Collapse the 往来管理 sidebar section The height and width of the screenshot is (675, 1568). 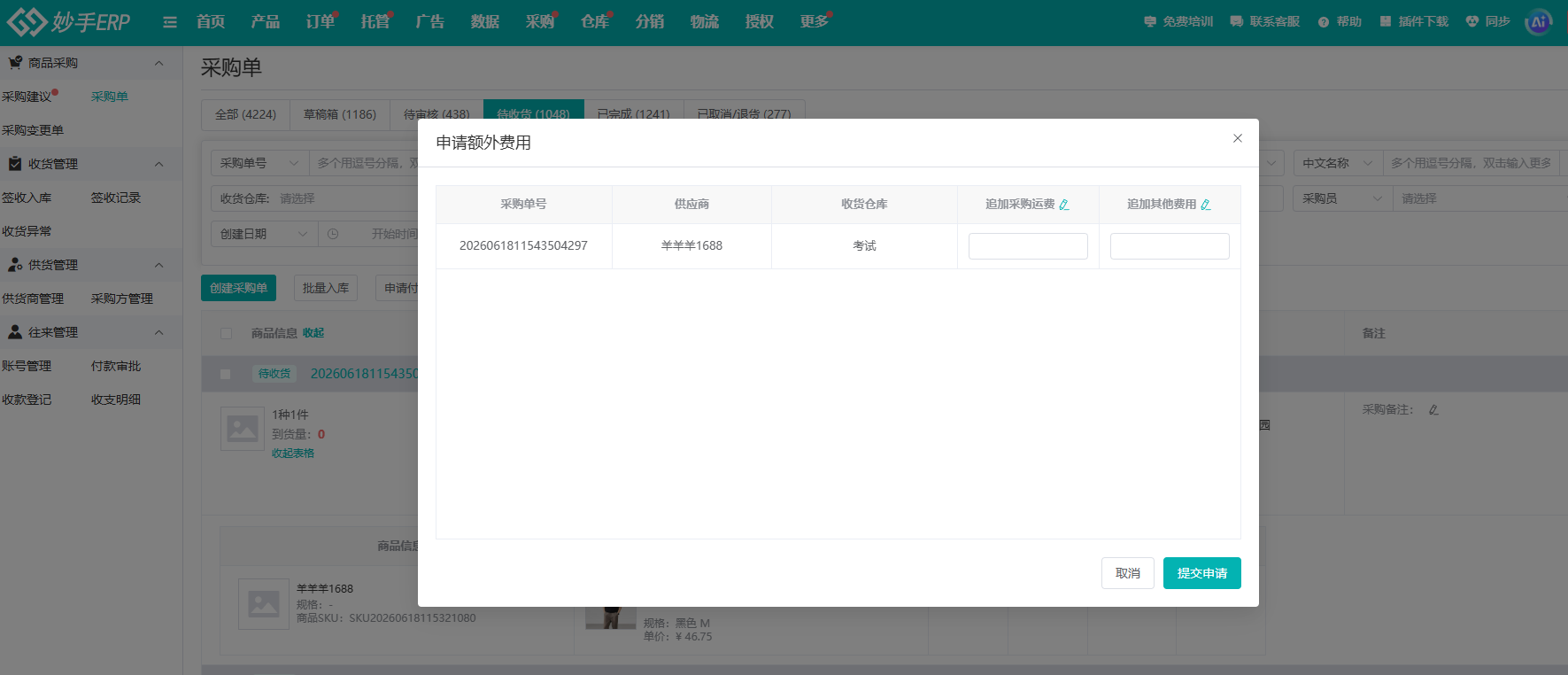coord(159,332)
